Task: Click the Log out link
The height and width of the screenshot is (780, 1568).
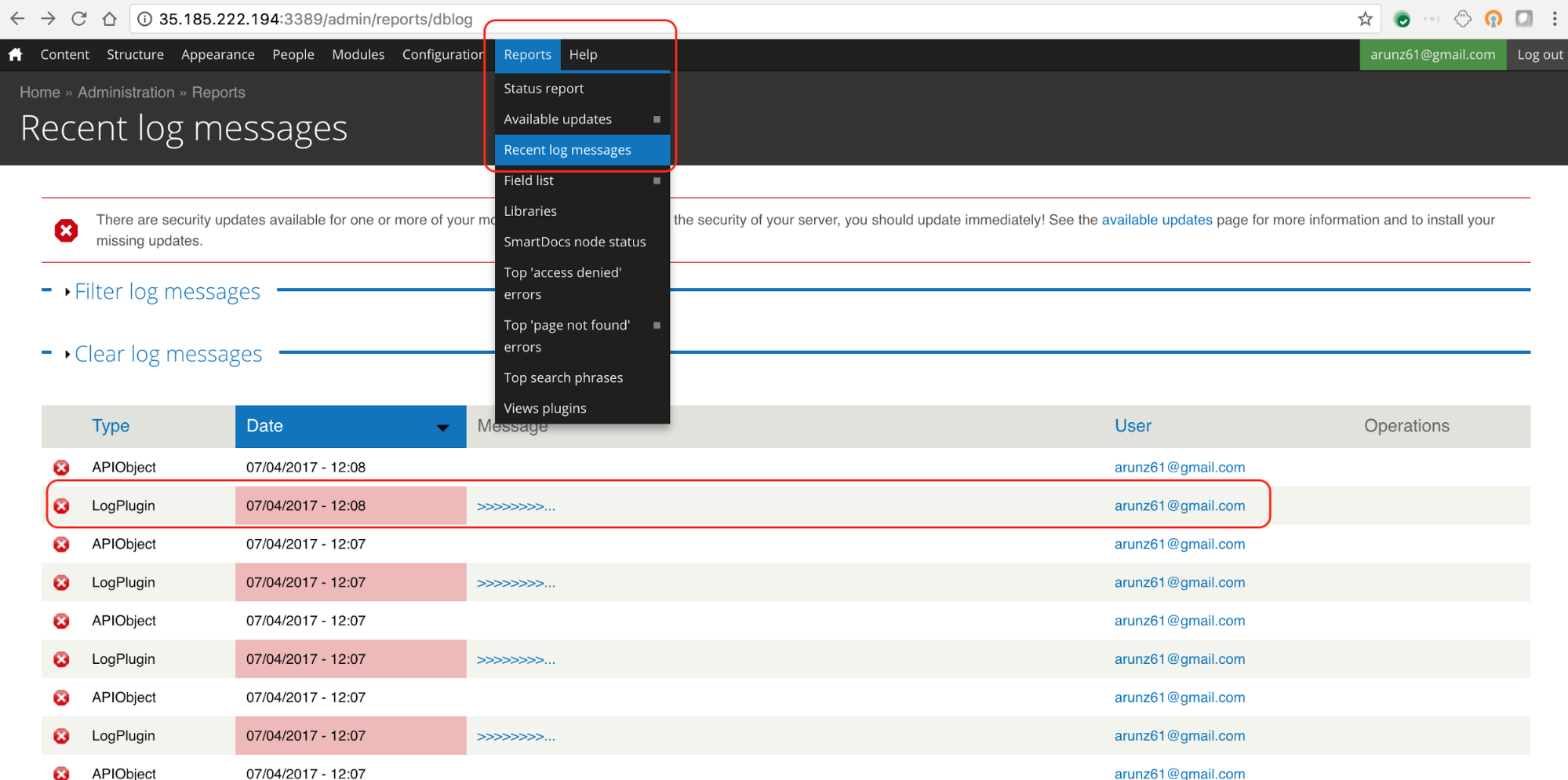Action: tap(1539, 54)
